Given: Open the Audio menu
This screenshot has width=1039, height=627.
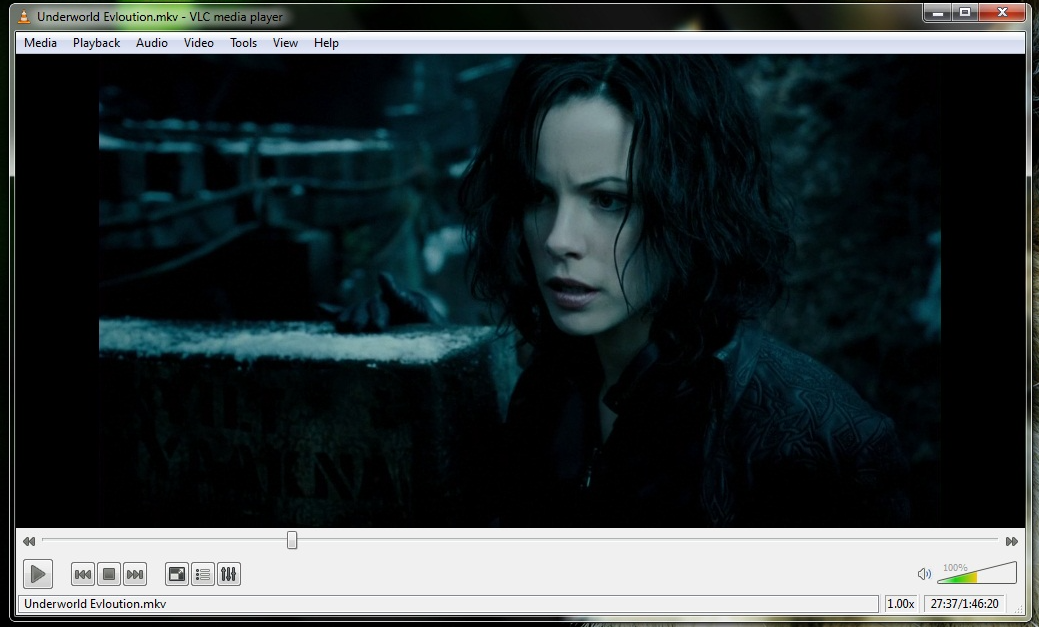Looking at the screenshot, I should coord(151,42).
